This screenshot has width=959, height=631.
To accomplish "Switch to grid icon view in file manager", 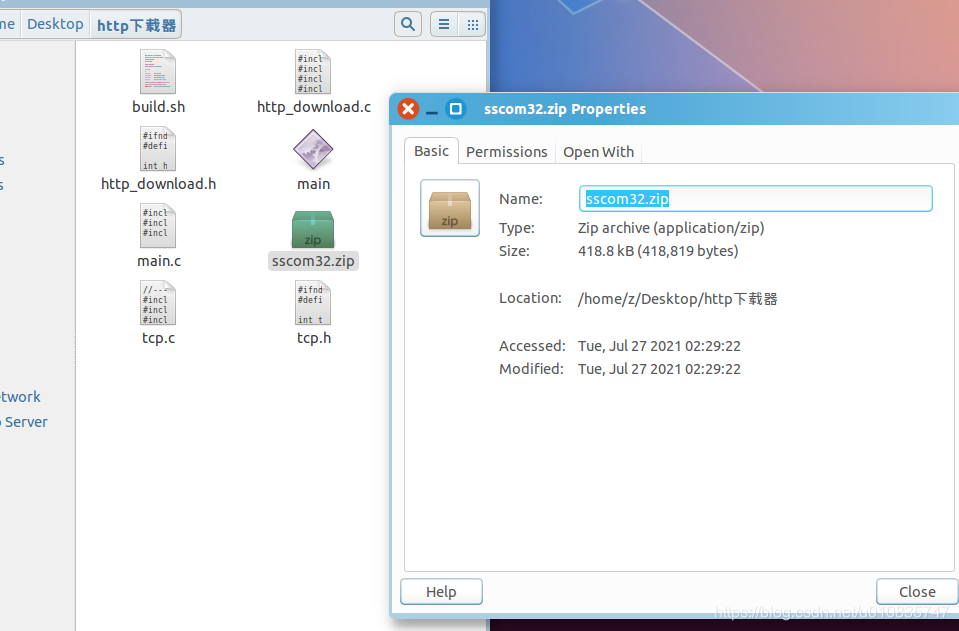I will pyautogui.click(x=472, y=24).
